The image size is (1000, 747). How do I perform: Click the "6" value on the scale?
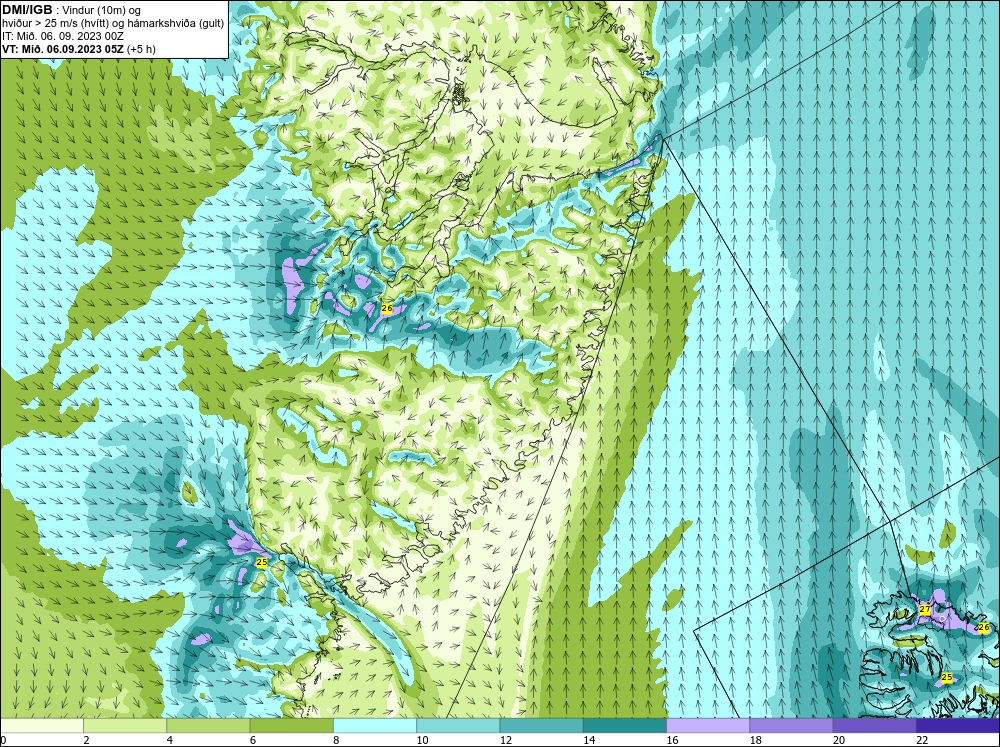tap(253, 740)
